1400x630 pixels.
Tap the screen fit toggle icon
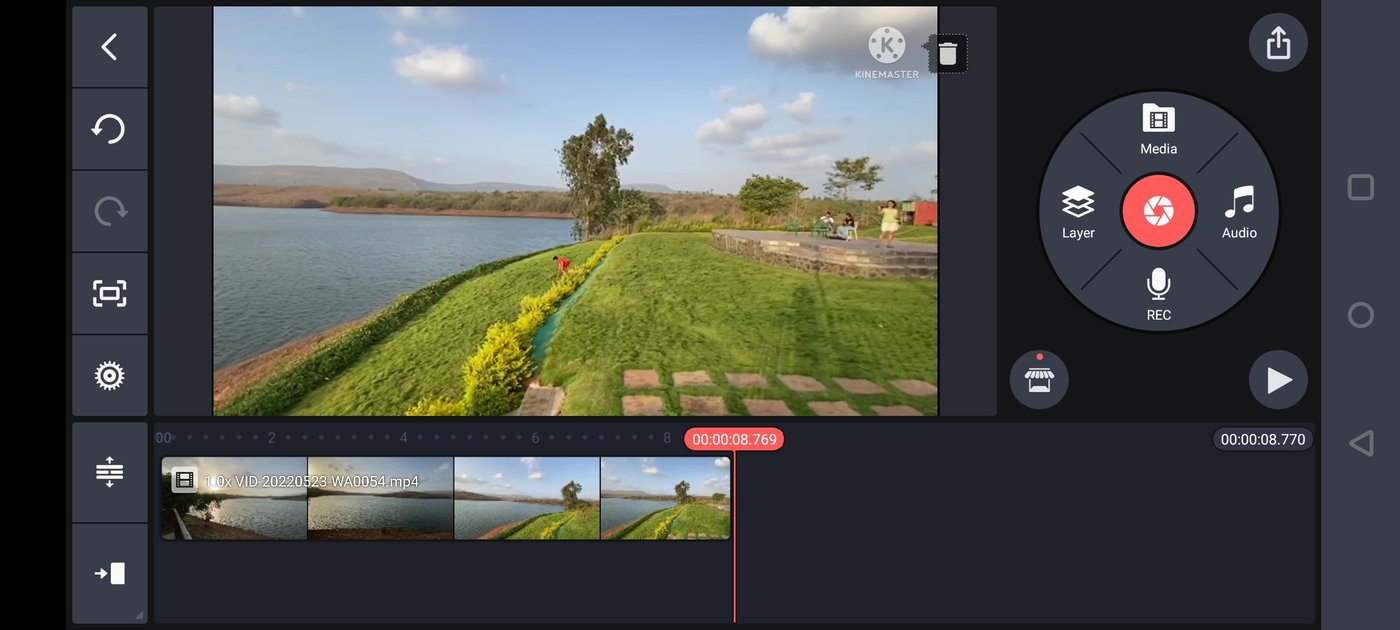click(x=109, y=293)
